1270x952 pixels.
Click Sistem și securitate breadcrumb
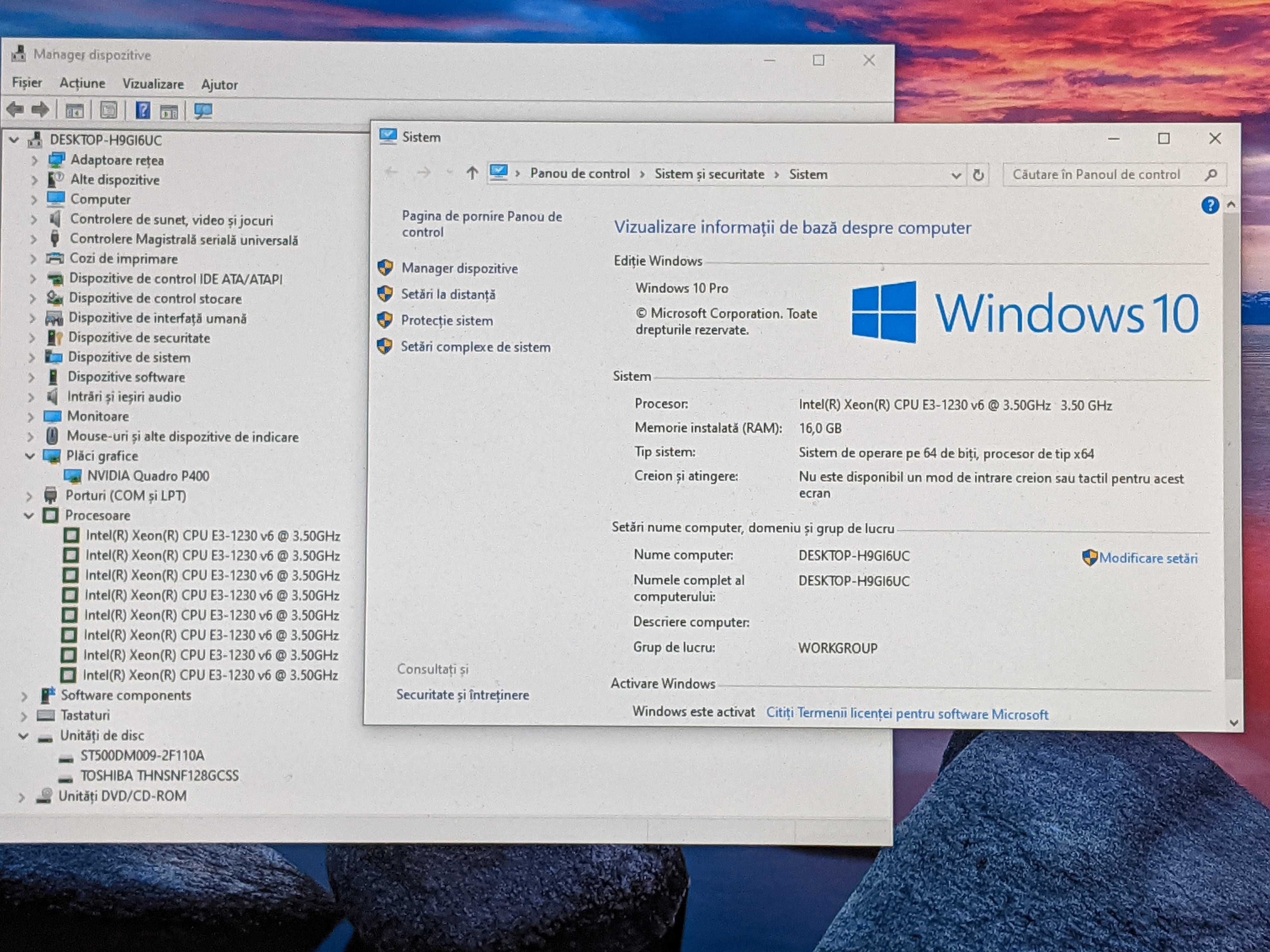[x=710, y=174]
